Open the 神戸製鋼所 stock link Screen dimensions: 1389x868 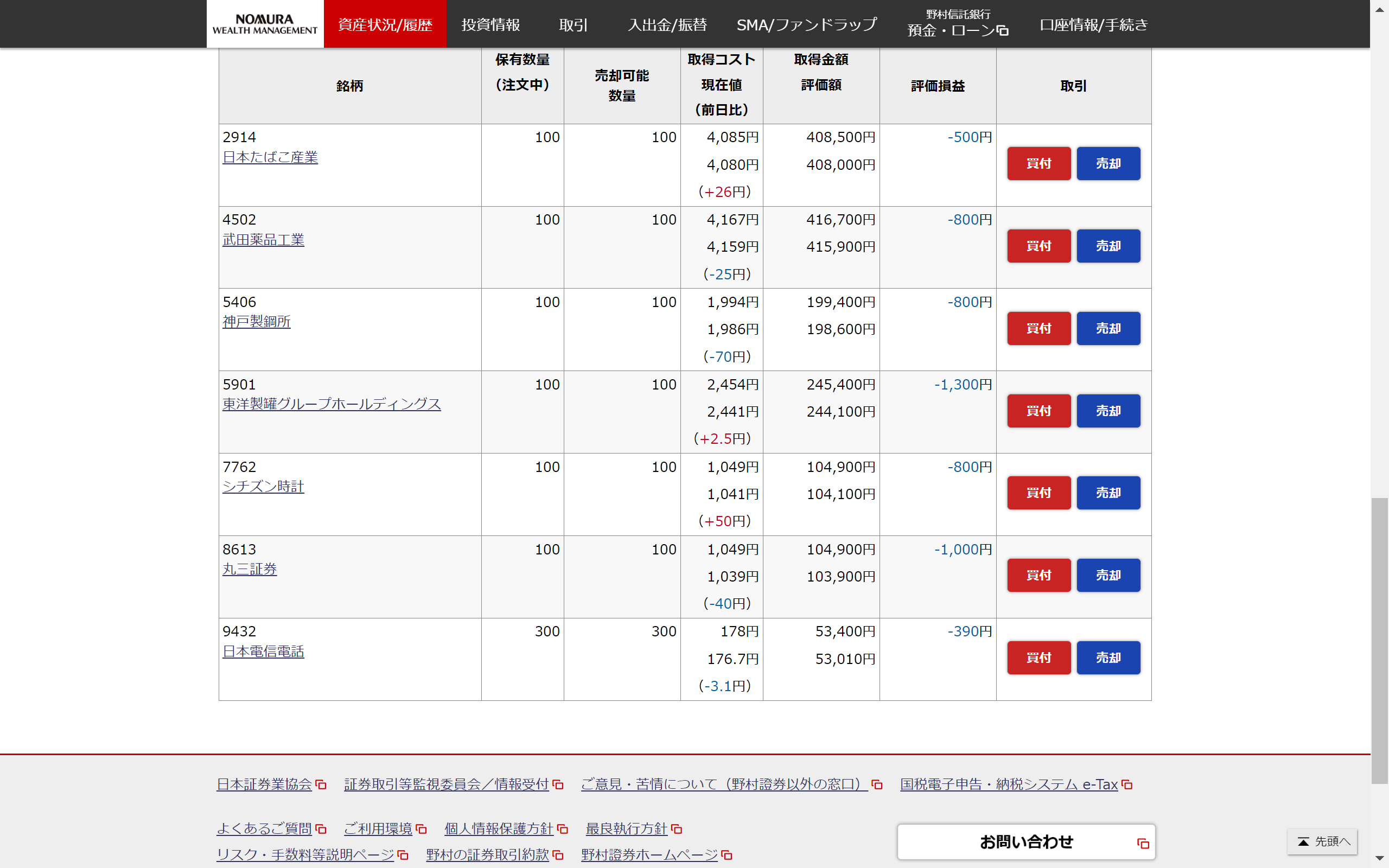[256, 322]
